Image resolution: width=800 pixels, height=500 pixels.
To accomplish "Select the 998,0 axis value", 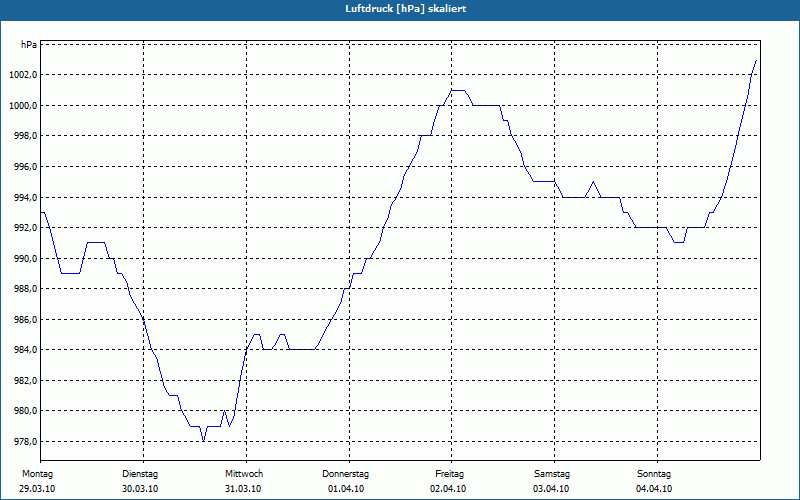I will pyautogui.click(x=25, y=136).
